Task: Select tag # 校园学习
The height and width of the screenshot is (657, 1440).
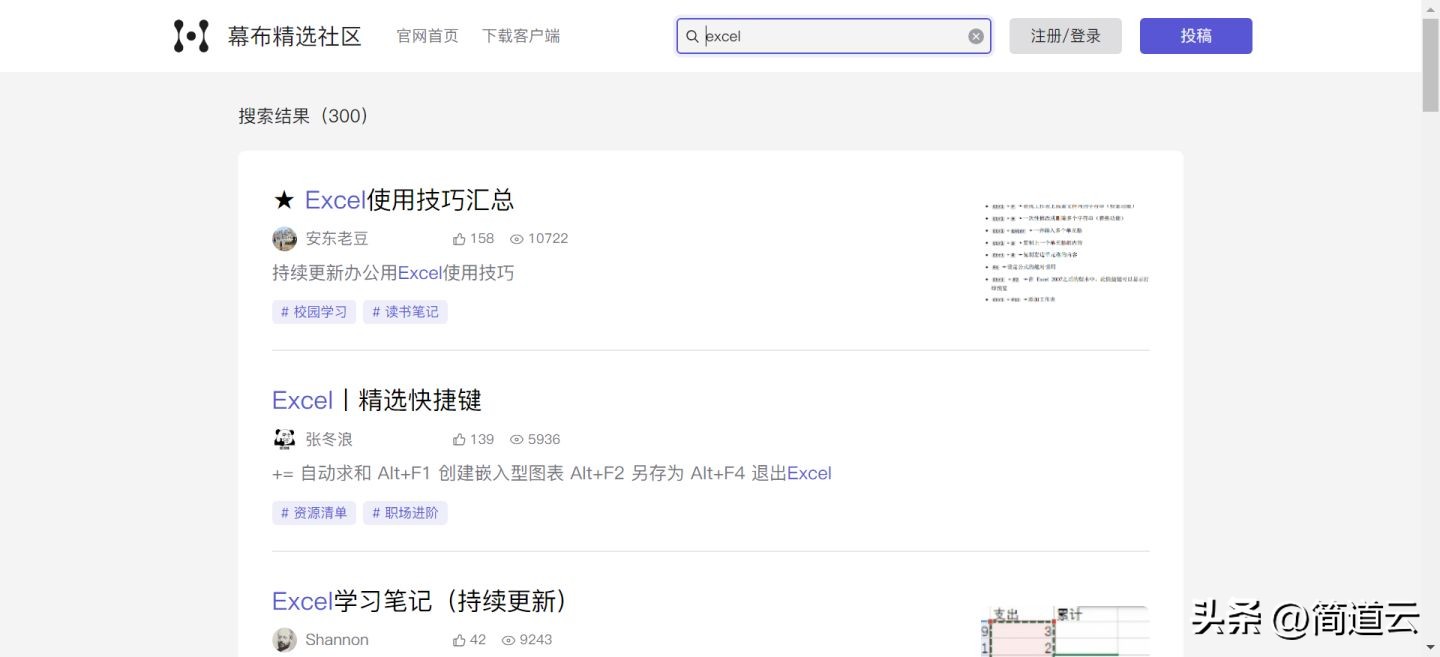Action: pos(314,312)
